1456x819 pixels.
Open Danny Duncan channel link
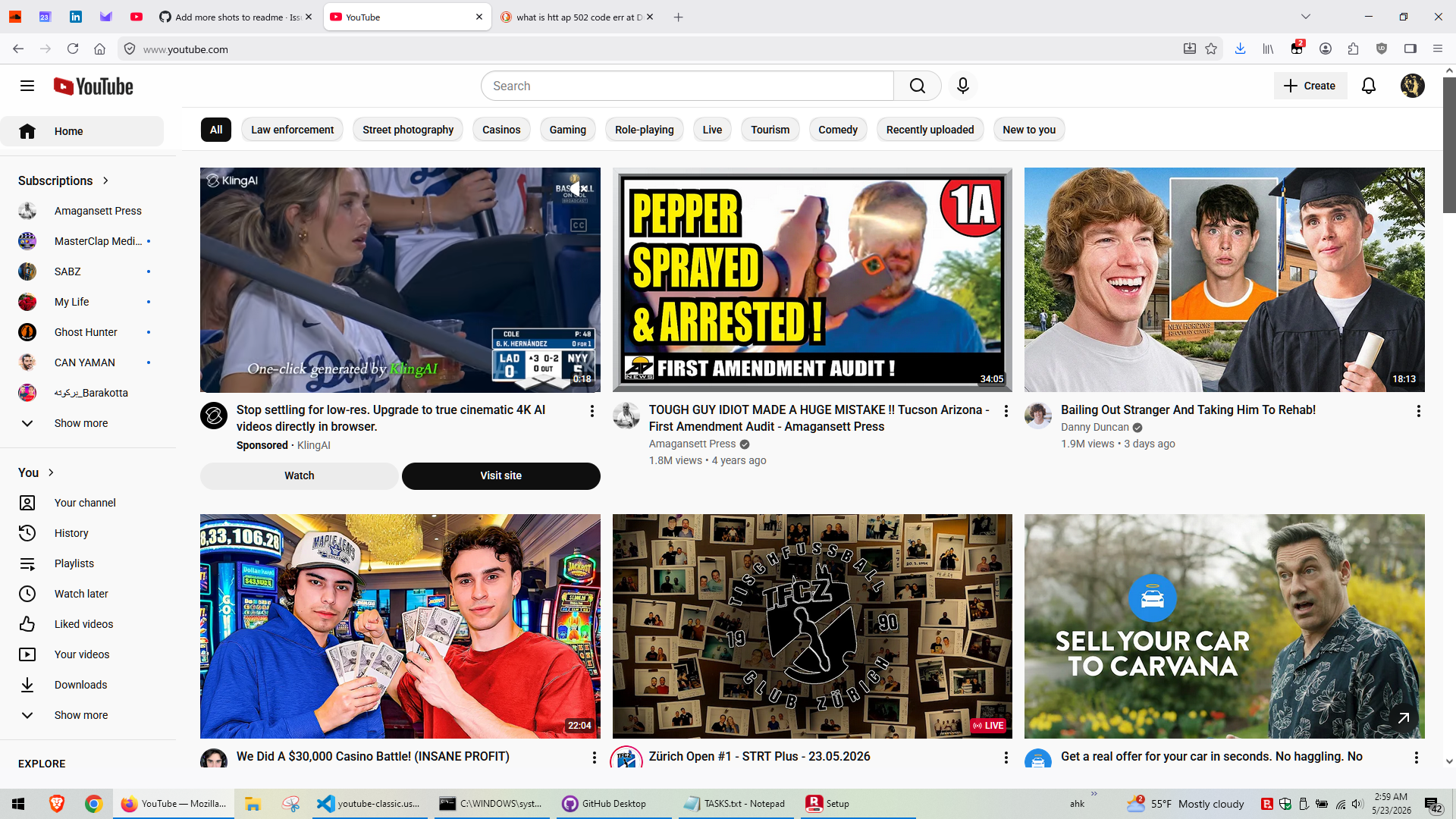(1095, 427)
